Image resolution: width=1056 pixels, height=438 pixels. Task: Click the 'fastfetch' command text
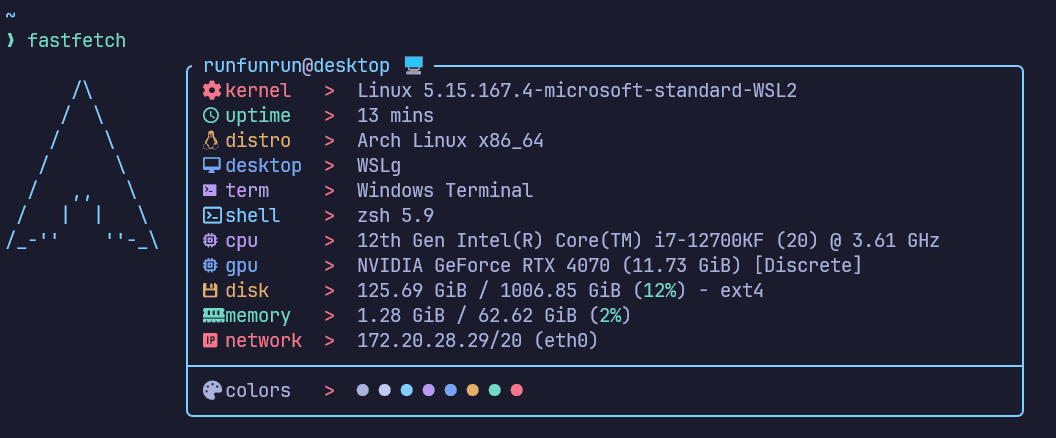point(77,40)
